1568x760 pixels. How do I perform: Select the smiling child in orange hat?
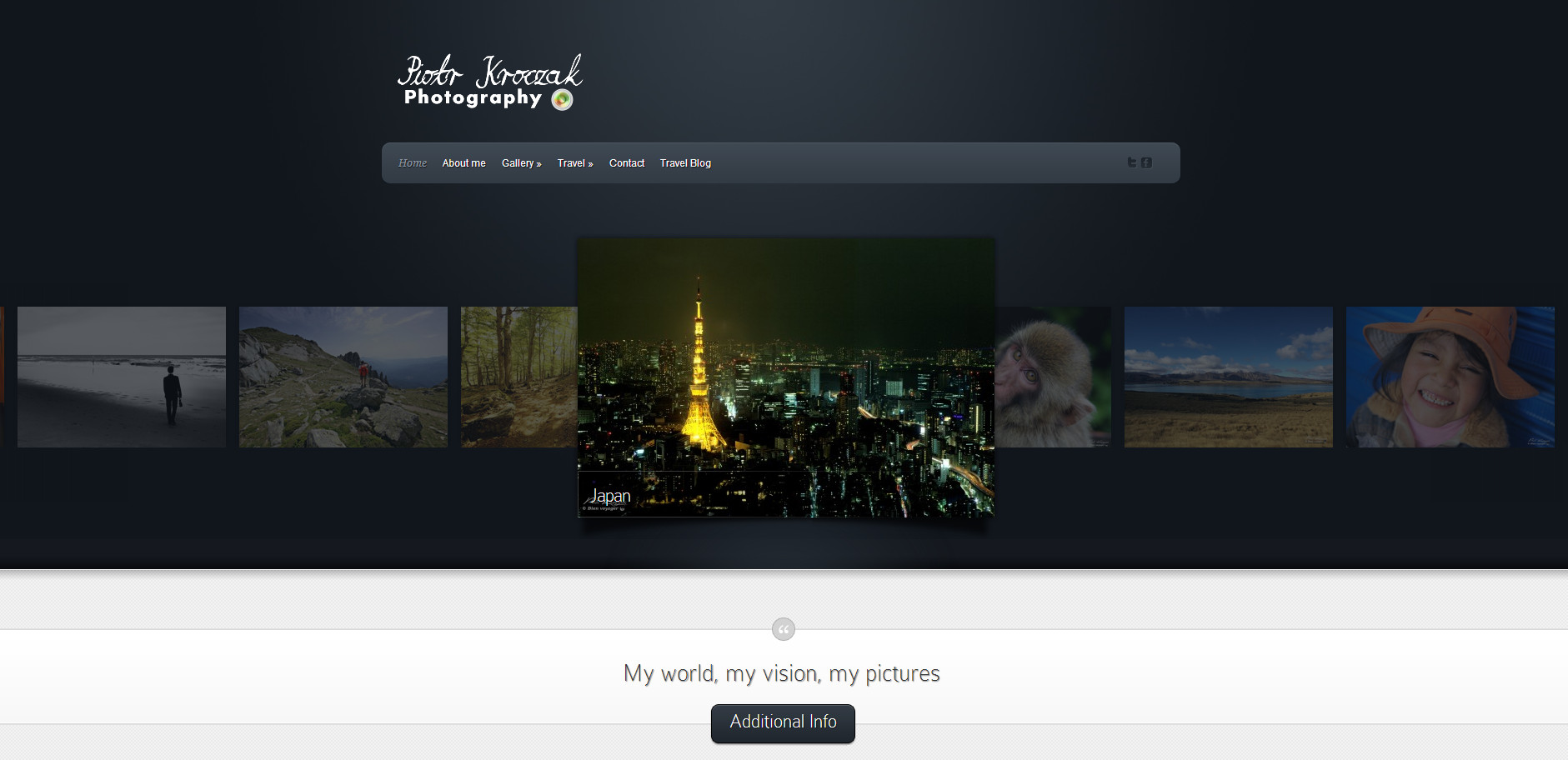[1450, 377]
